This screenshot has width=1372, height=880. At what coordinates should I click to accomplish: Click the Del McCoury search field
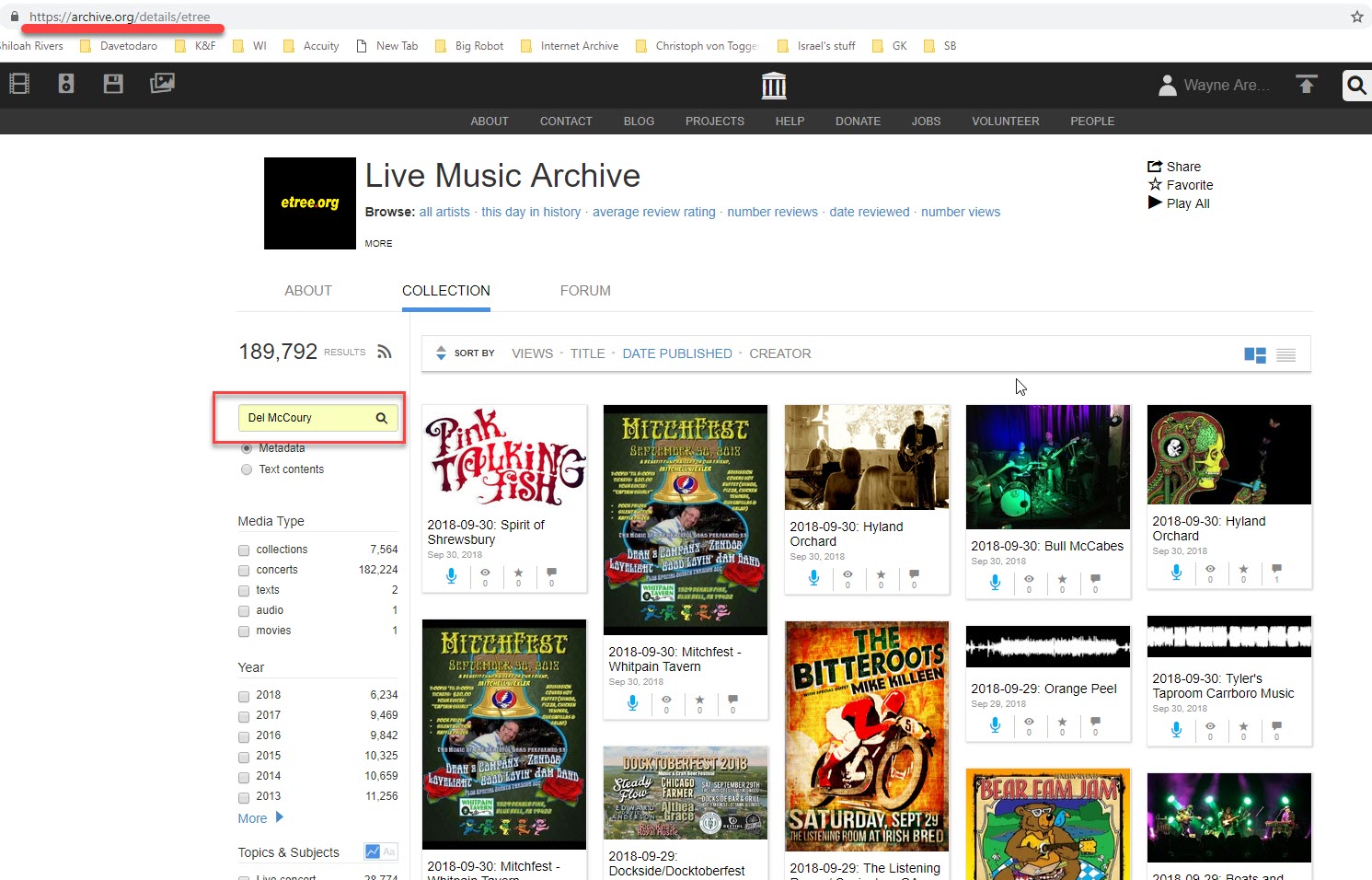click(307, 418)
